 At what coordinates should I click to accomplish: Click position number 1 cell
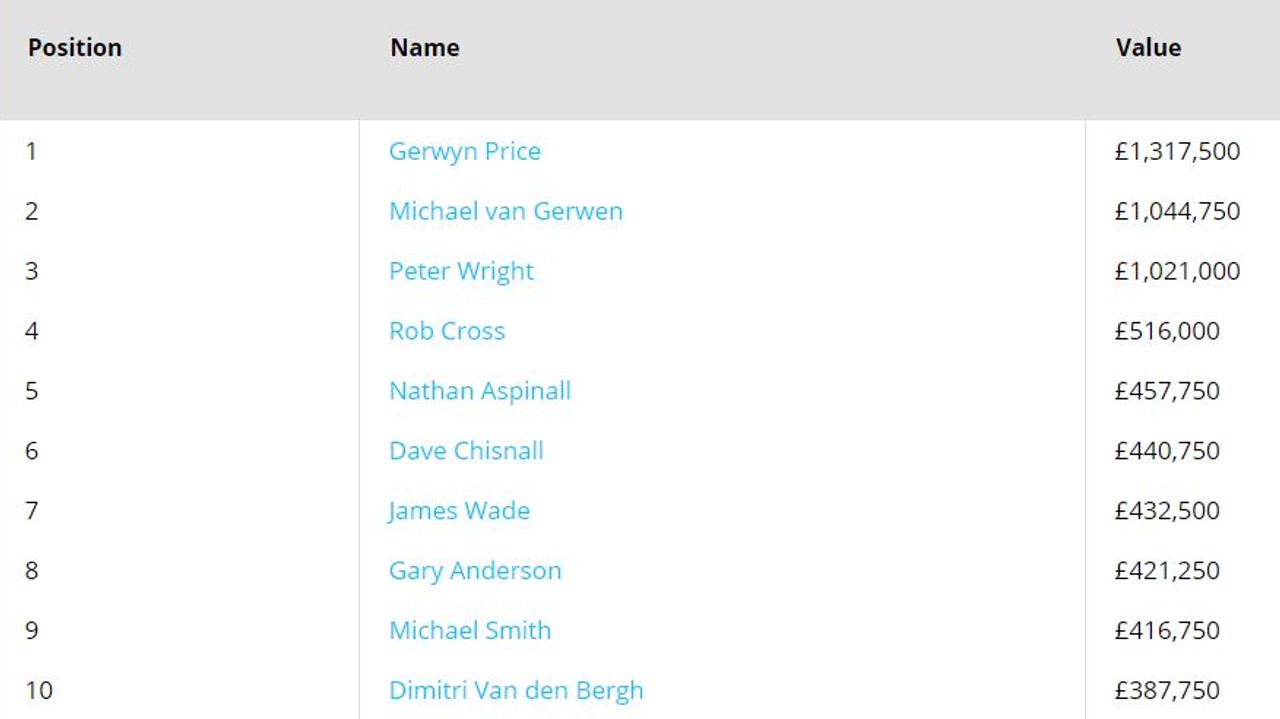tap(31, 151)
